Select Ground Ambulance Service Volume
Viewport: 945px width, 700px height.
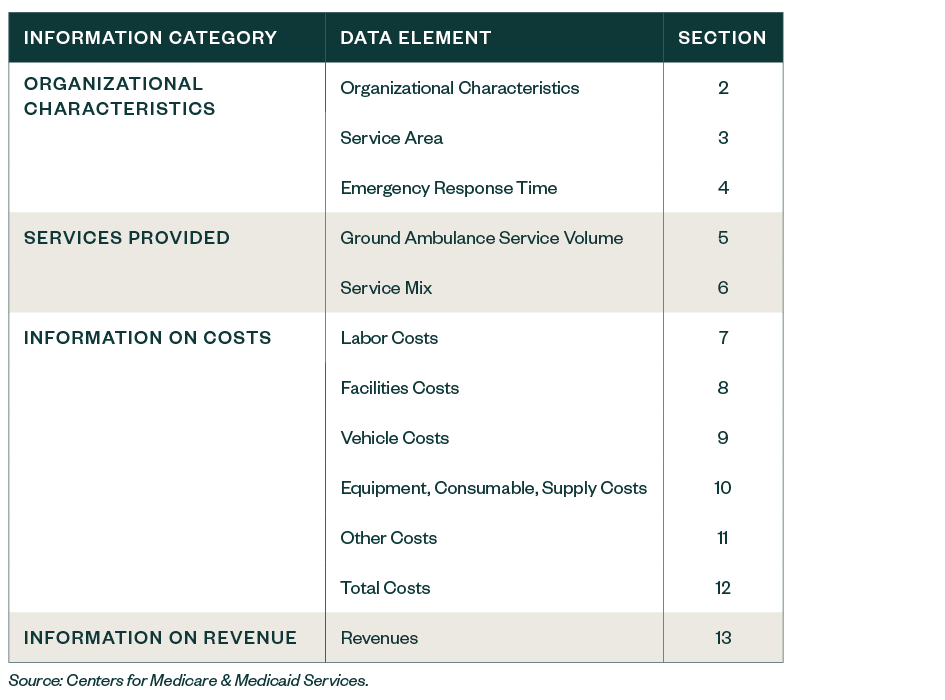click(x=482, y=238)
